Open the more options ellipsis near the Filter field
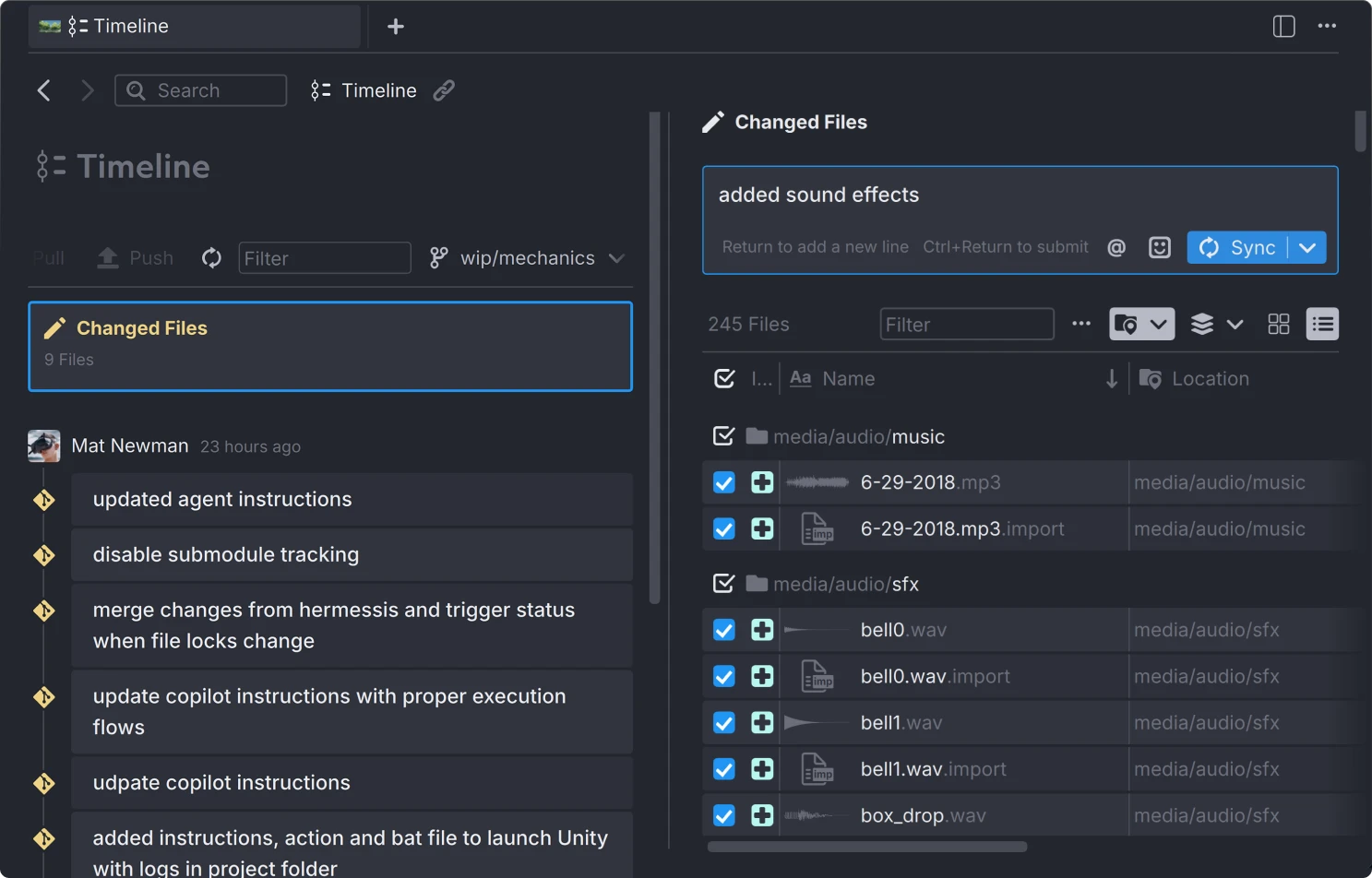The width and height of the screenshot is (1372, 878). click(1081, 324)
